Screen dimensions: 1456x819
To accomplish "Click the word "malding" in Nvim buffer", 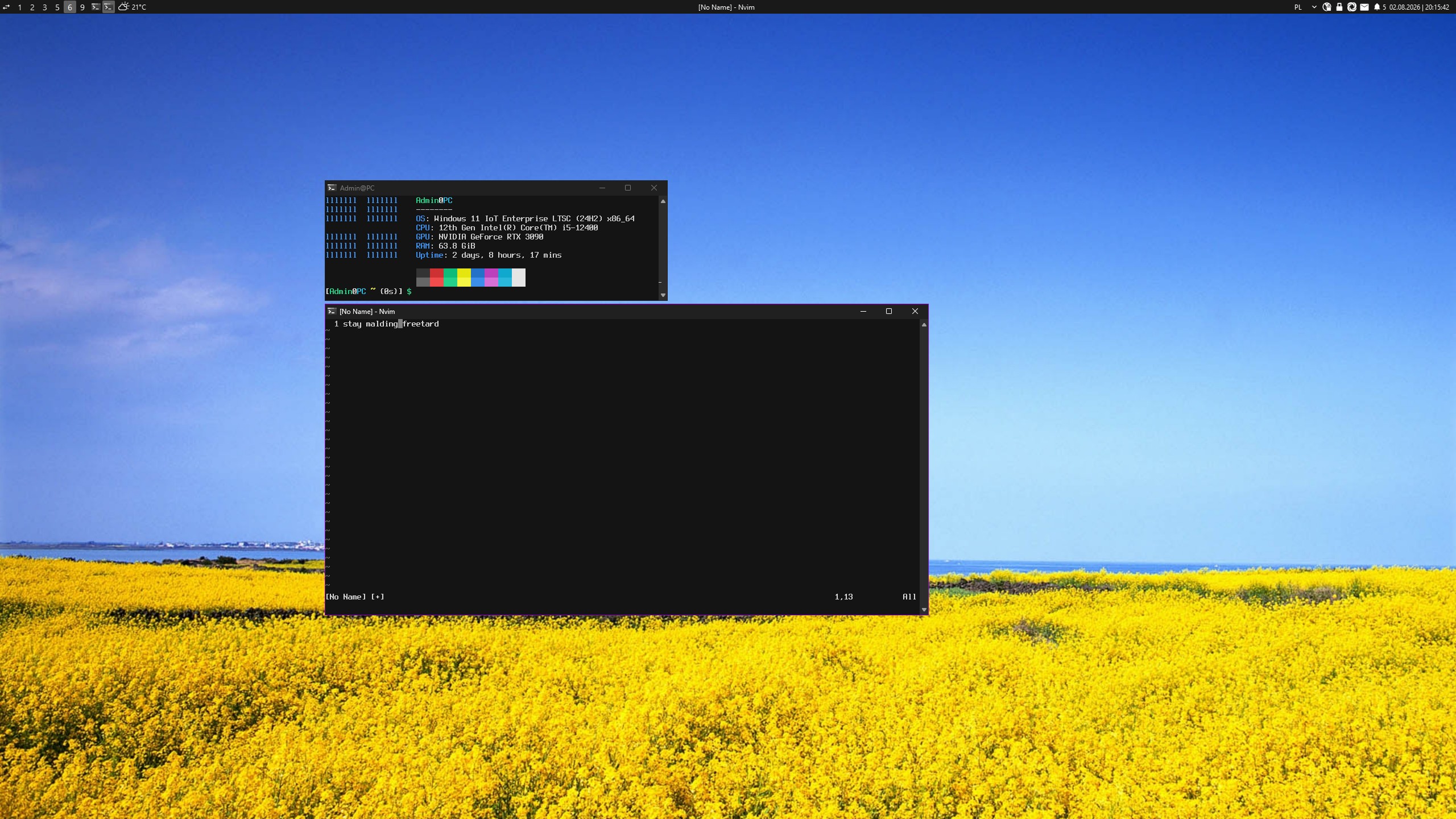I will pyautogui.click(x=382, y=324).
